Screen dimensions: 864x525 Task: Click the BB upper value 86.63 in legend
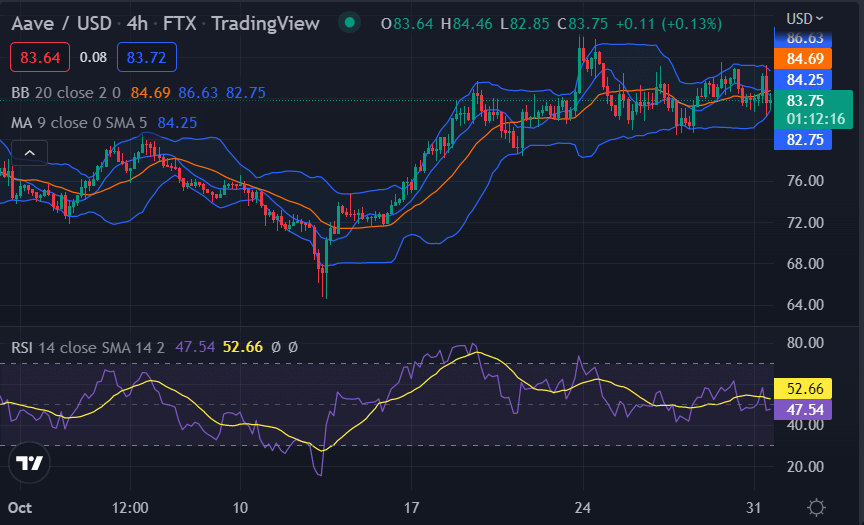pyautogui.click(x=198, y=93)
